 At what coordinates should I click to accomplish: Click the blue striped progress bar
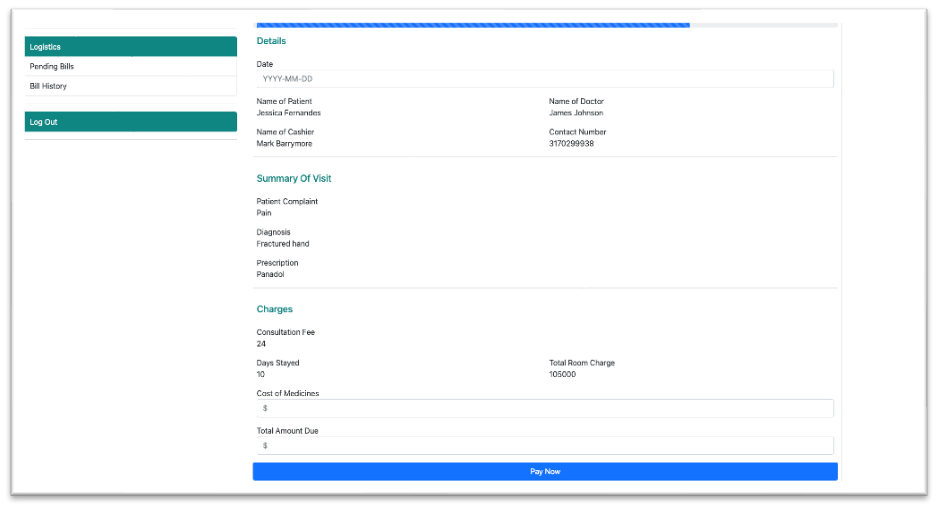coord(473,25)
